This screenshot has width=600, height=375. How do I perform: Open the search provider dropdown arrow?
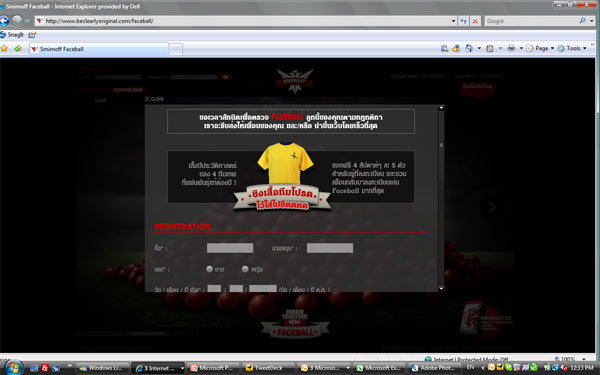[592, 21]
